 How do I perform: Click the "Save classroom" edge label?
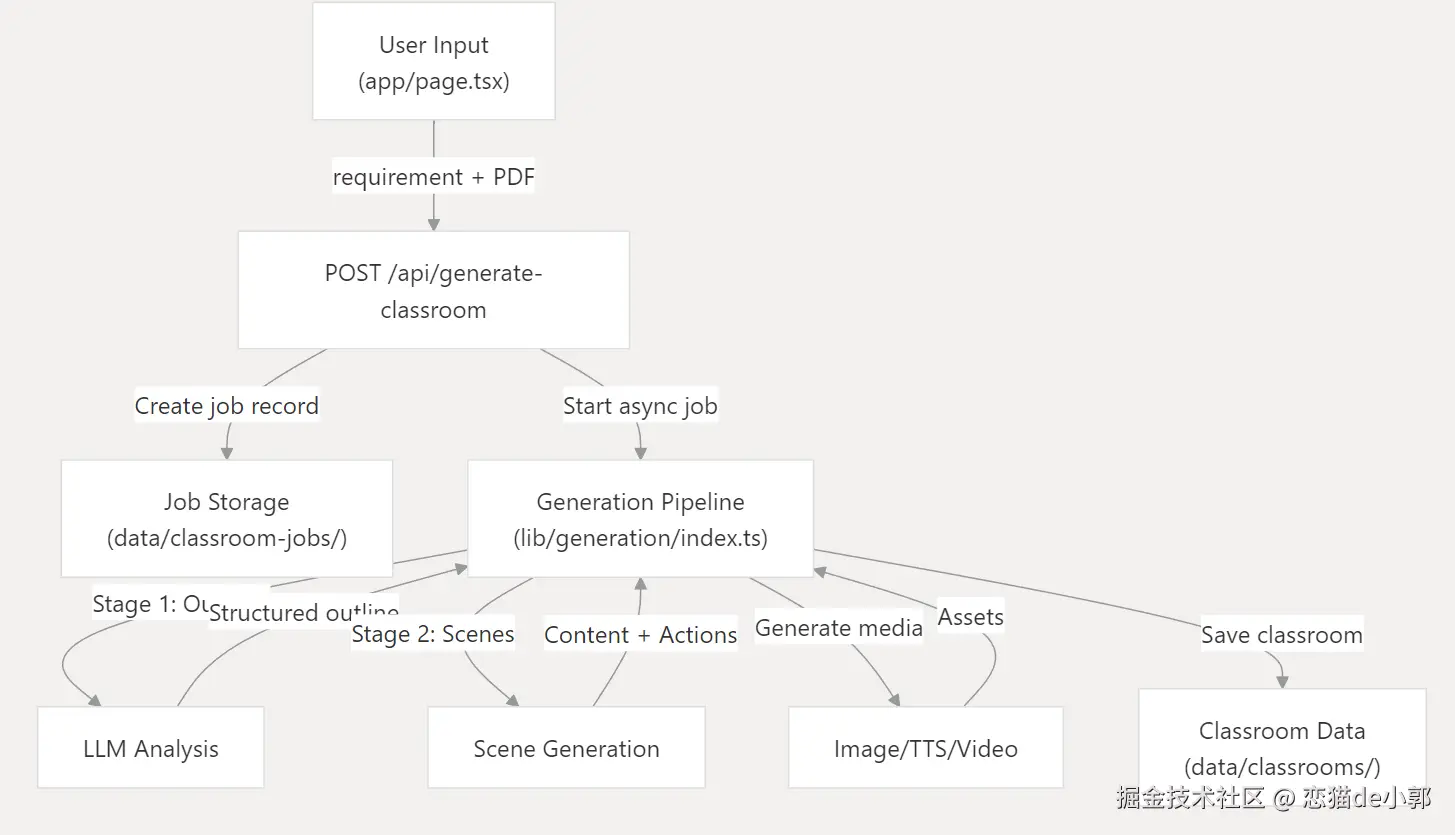pyautogui.click(x=1281, y=634)
